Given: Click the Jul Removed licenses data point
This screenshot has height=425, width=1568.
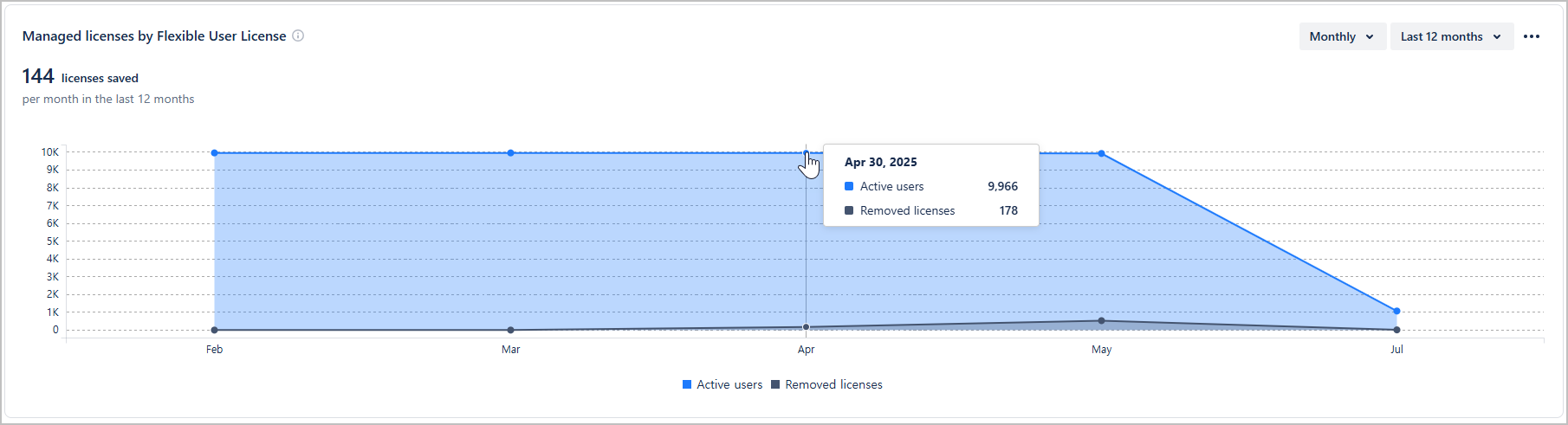Looking at the screenshot, I should (1396, 330).
